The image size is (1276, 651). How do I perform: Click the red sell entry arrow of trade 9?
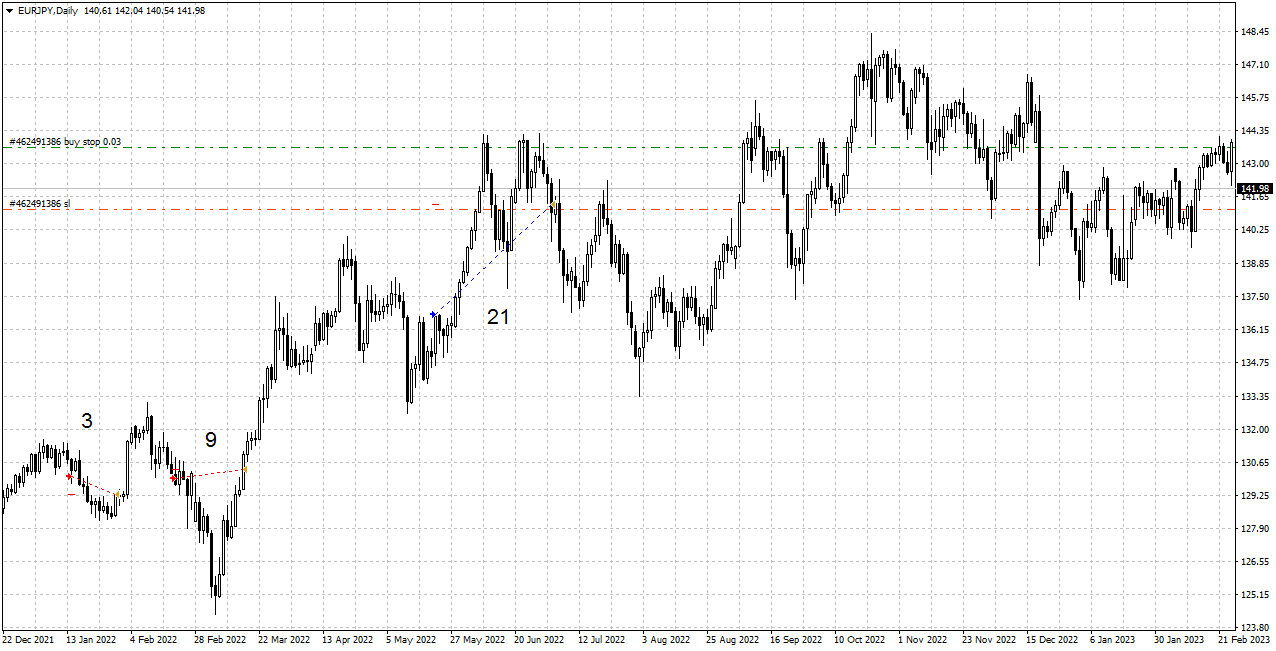tap(174, 479)
